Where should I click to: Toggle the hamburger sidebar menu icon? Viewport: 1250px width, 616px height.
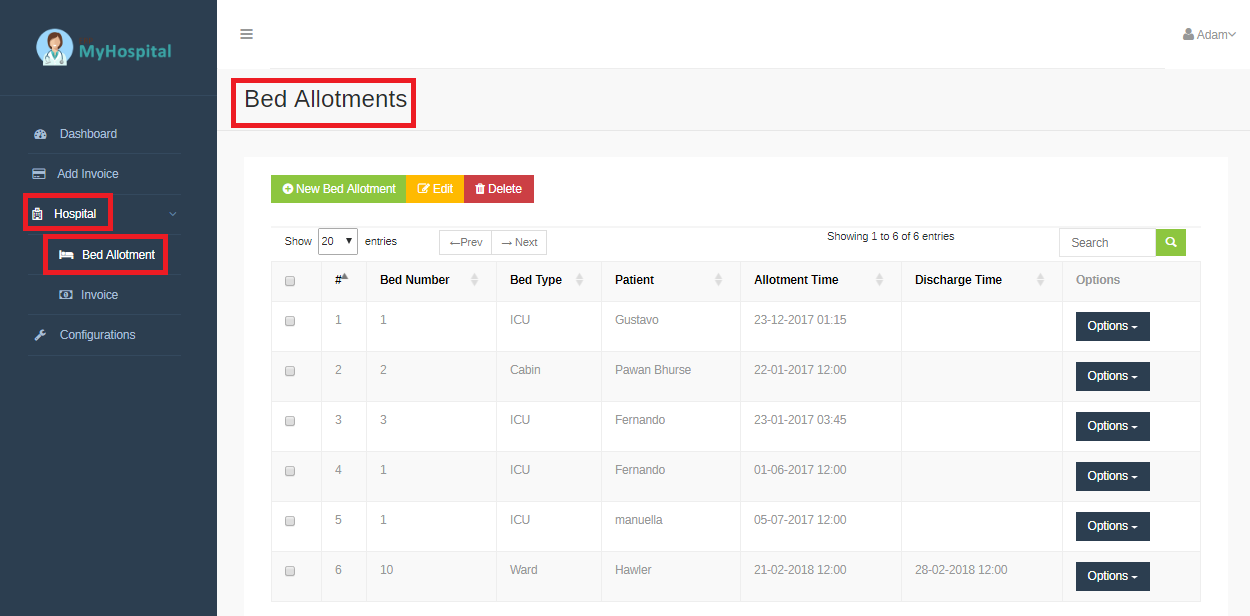click(246, 34)
